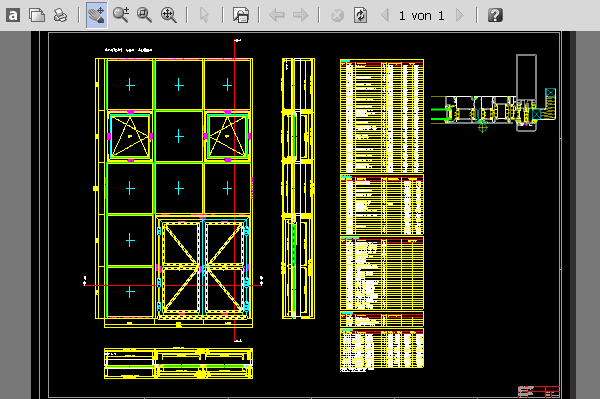Click the double door in the elevation drawing

coord(203,267)
